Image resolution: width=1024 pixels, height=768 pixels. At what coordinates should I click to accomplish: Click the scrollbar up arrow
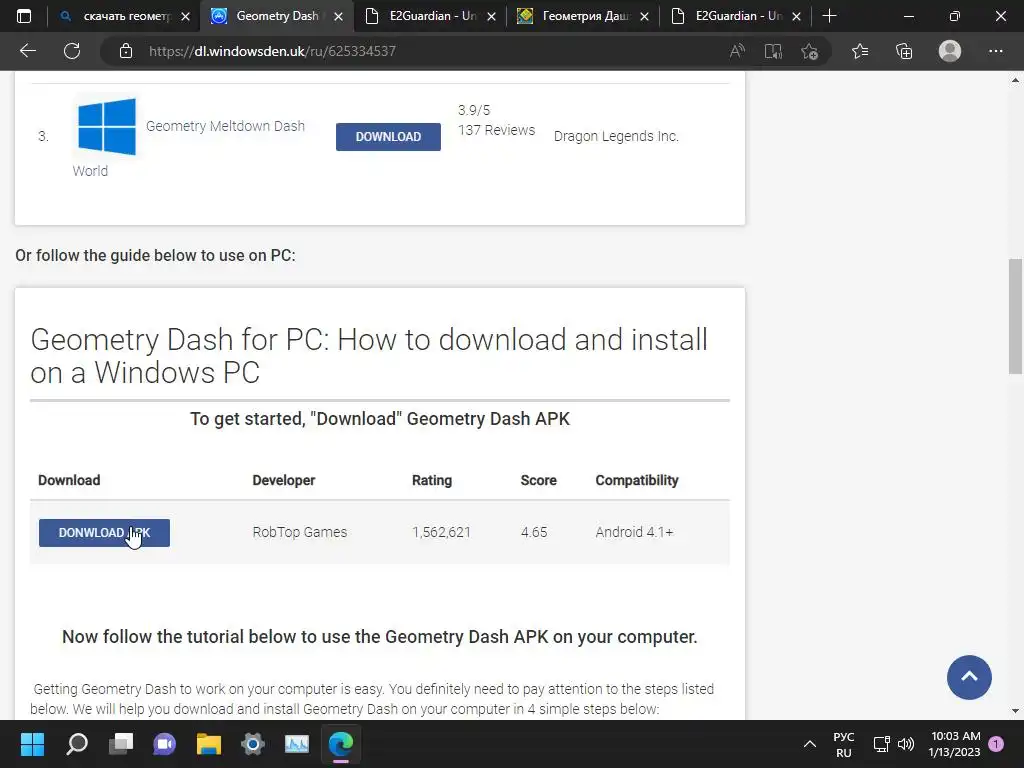click(1015, 80)
